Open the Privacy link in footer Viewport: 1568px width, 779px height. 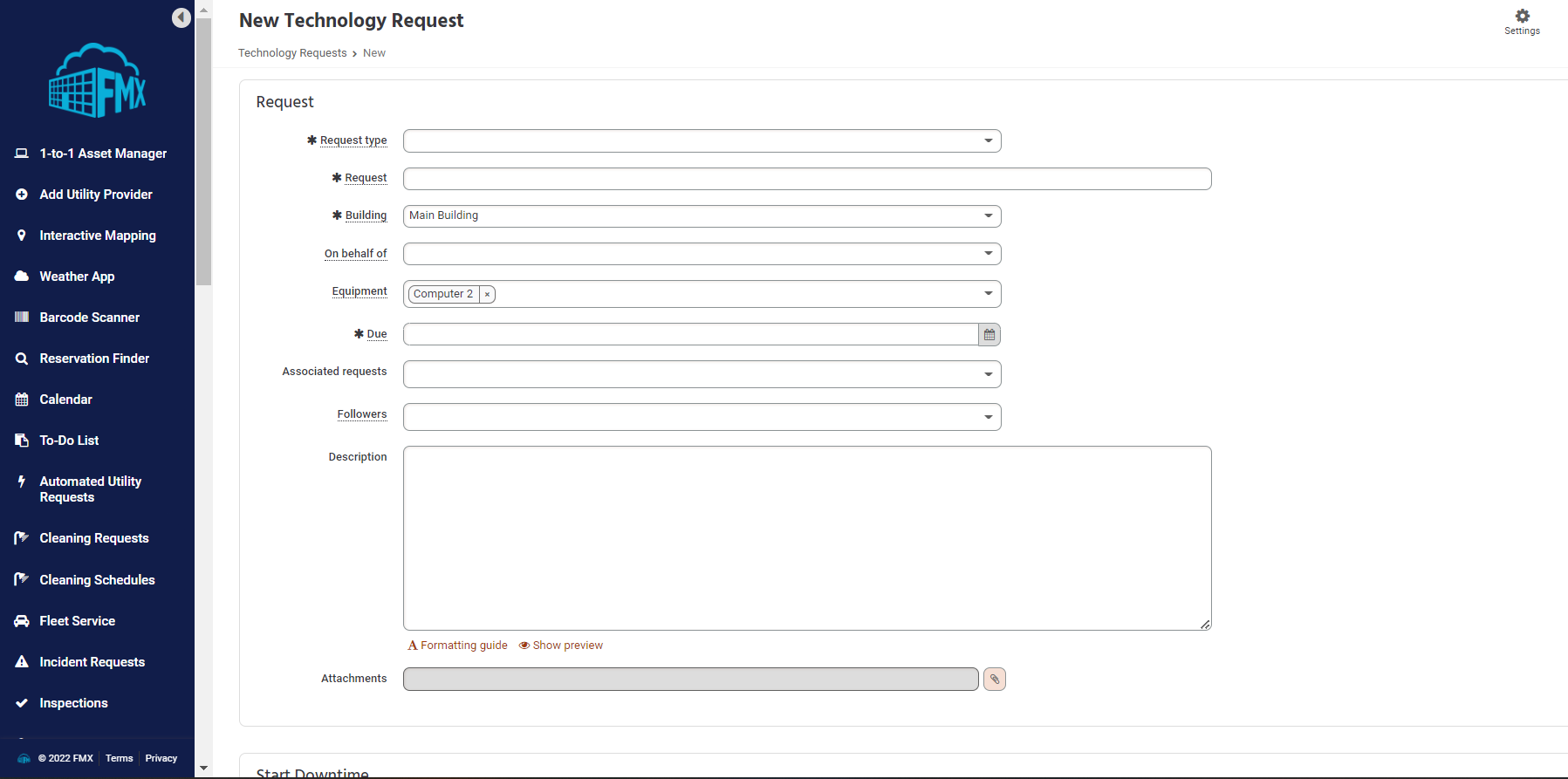click(x=161, y=759)
